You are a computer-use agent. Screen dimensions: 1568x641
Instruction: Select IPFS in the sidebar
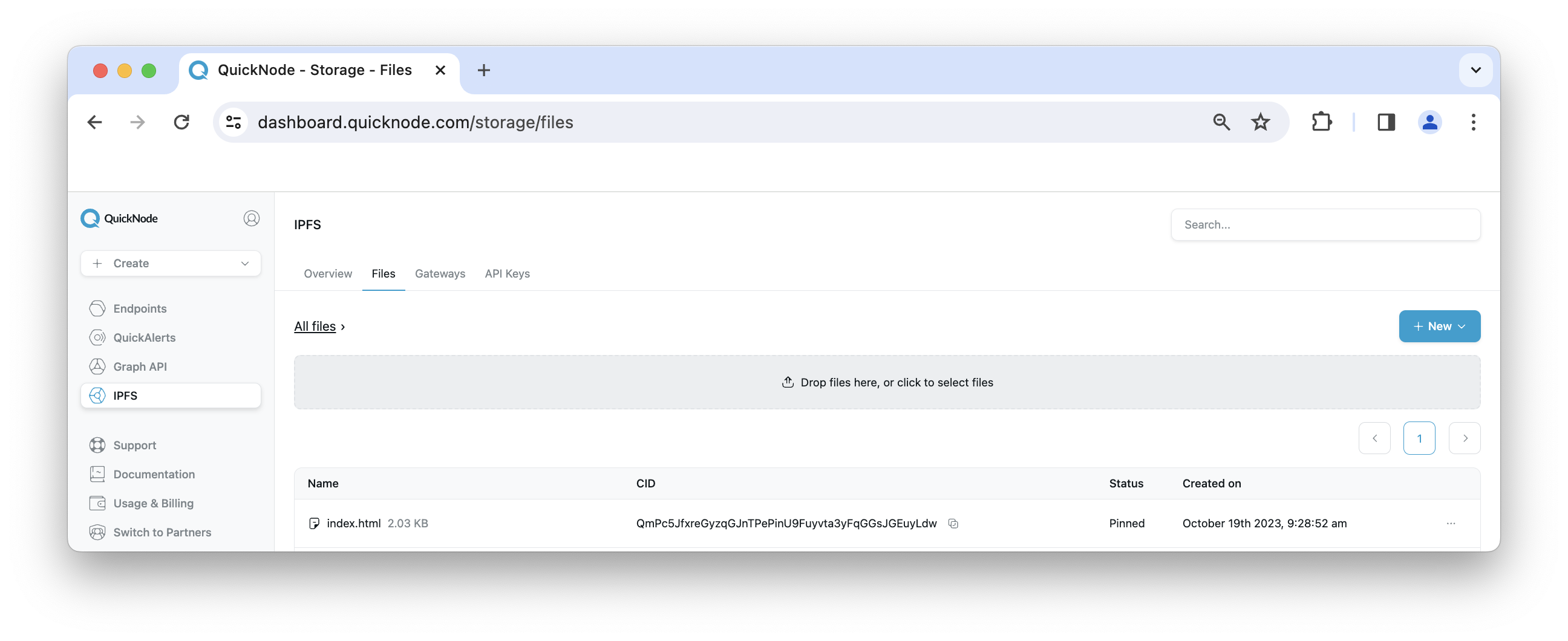(171, 395)
